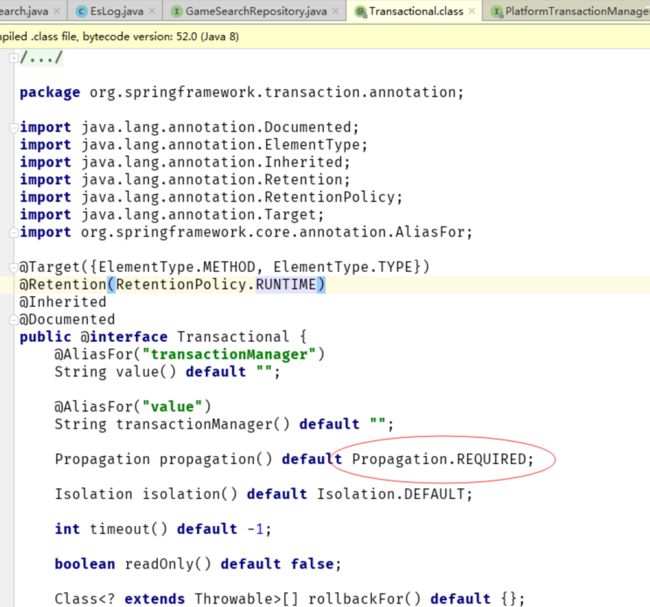650x607 pixels.
Task: Close the Transactional.class tab
Action: tap(472, 11)
